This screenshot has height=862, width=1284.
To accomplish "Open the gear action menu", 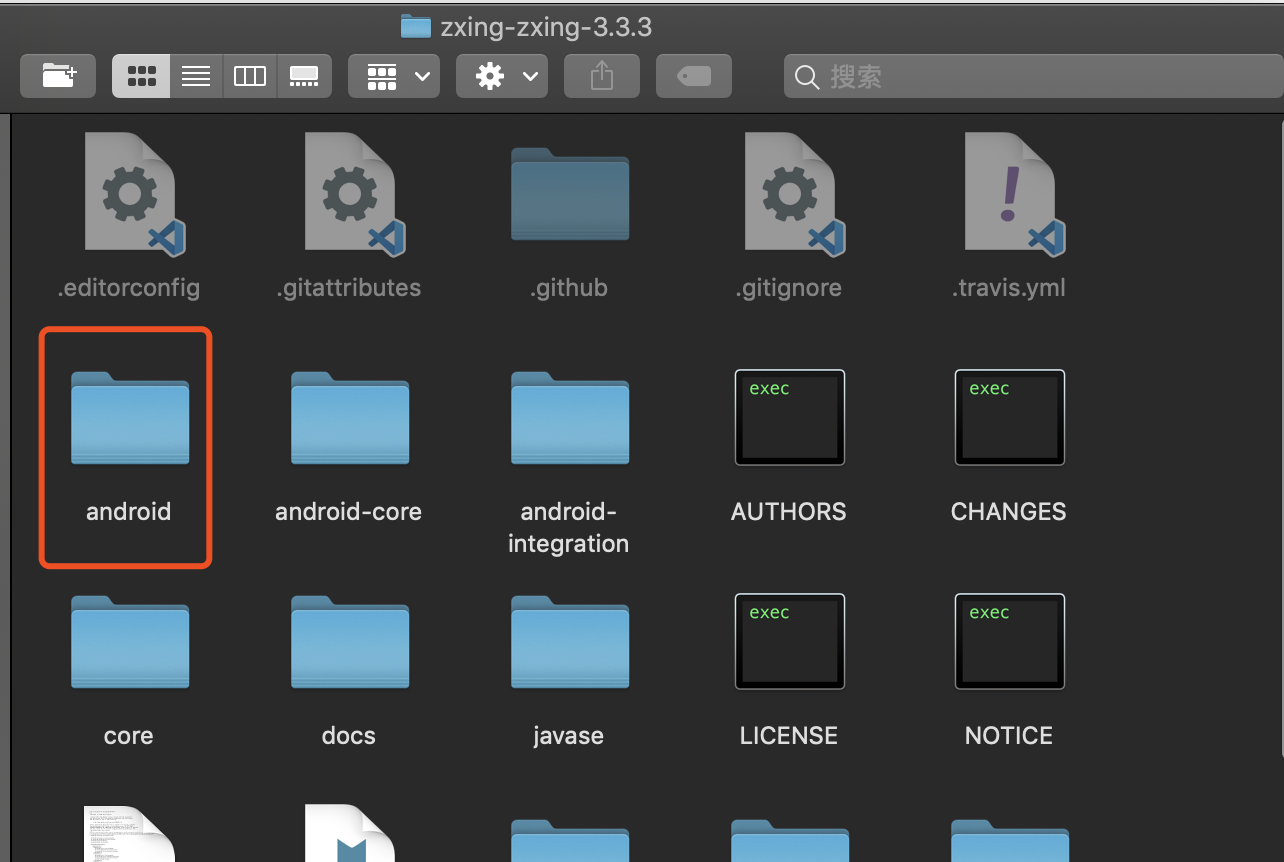I will (x=502, y=76).
